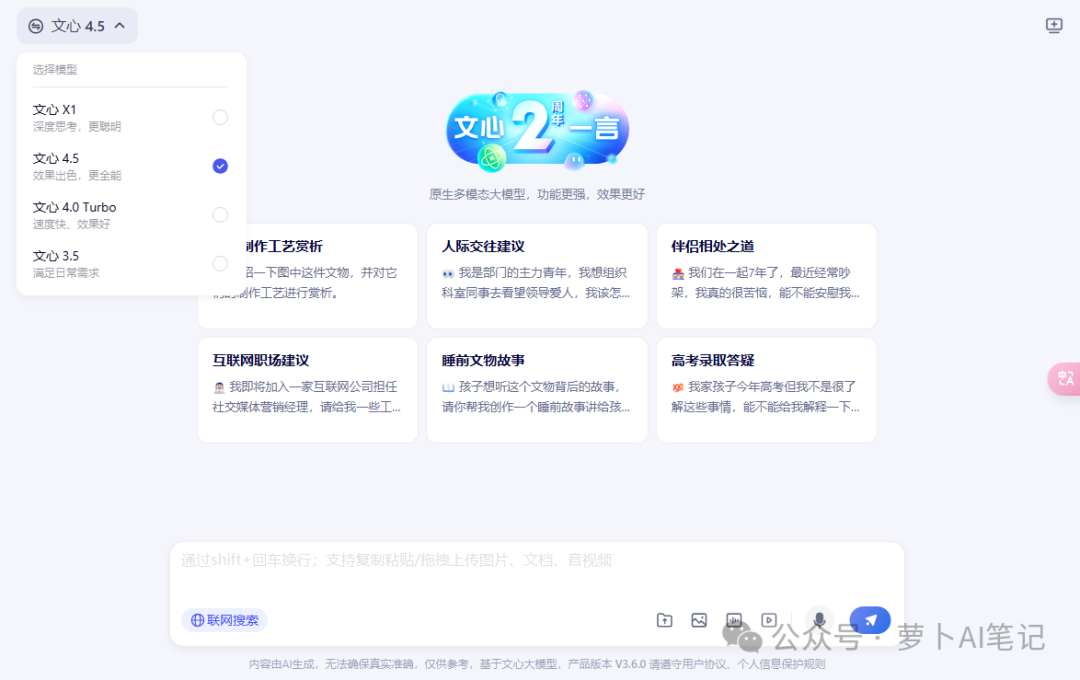Click the 产品版本 V3.6.0 footer text
This screenshot has height=680, width=1080.
point(607,664)
